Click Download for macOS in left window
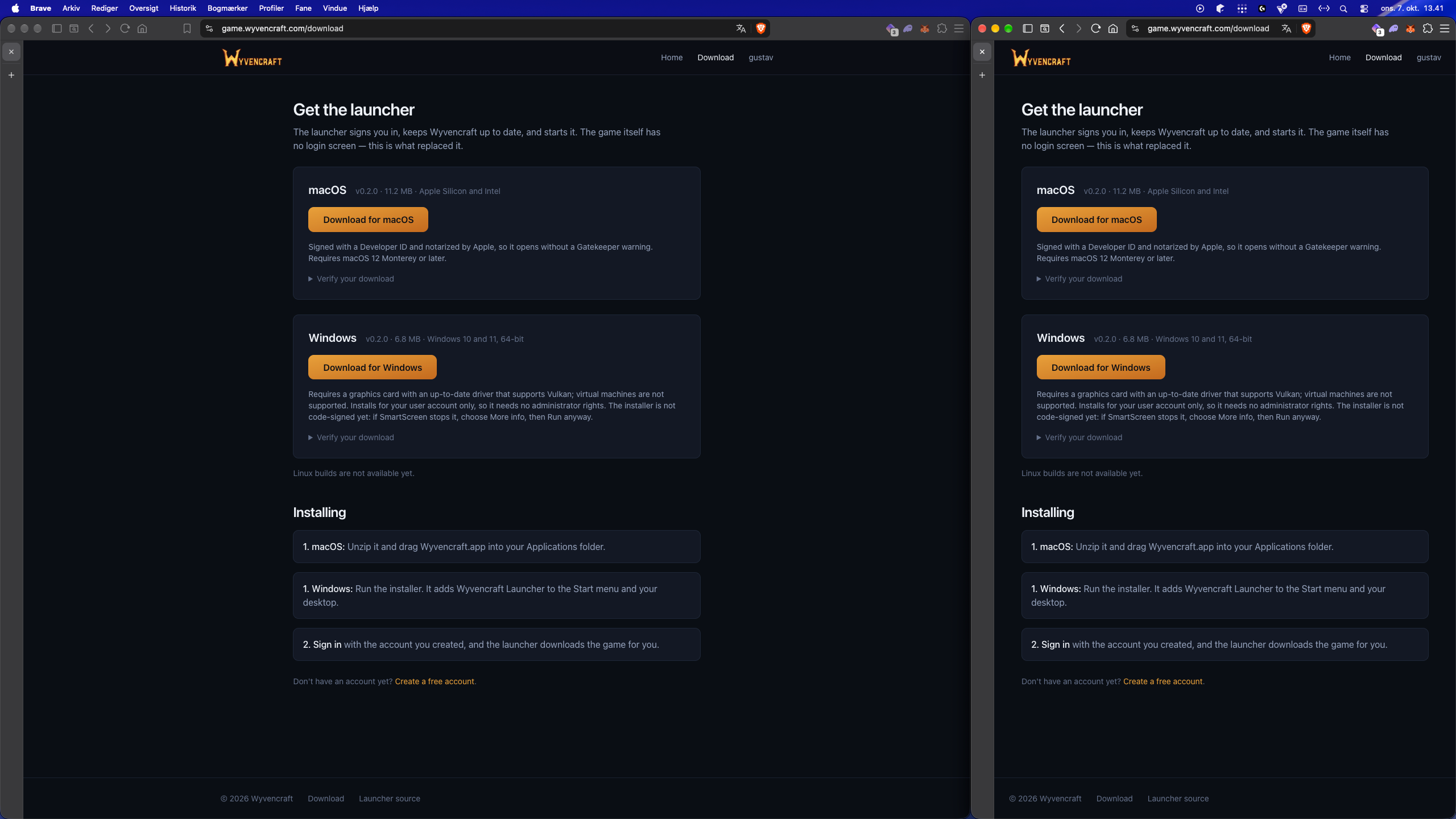 coord(368,220)
